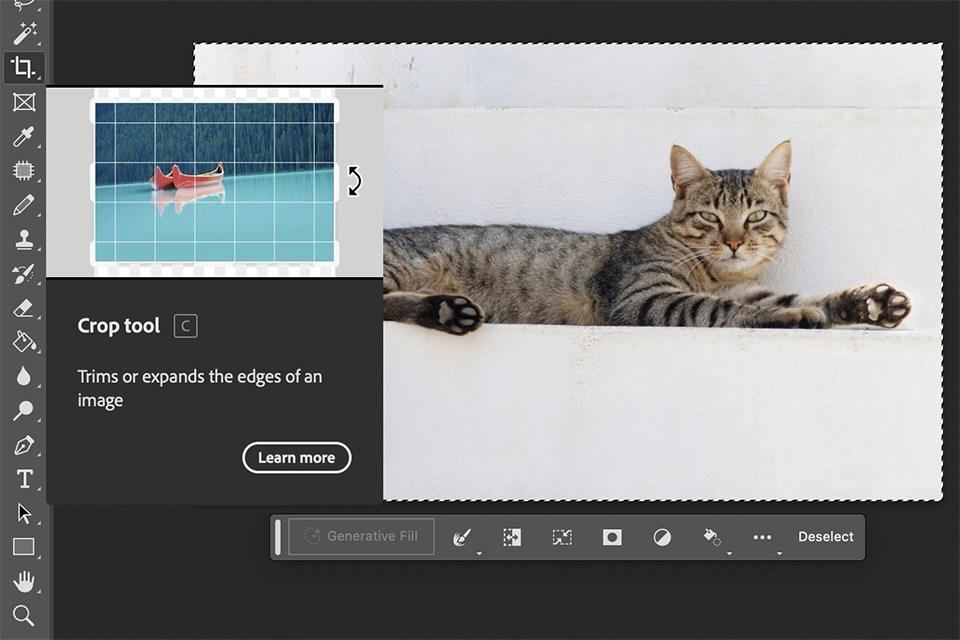Select the Pencil tool
Image resolution: width=960 pixels, height=640 pixels.
click(x=25, y=205)
